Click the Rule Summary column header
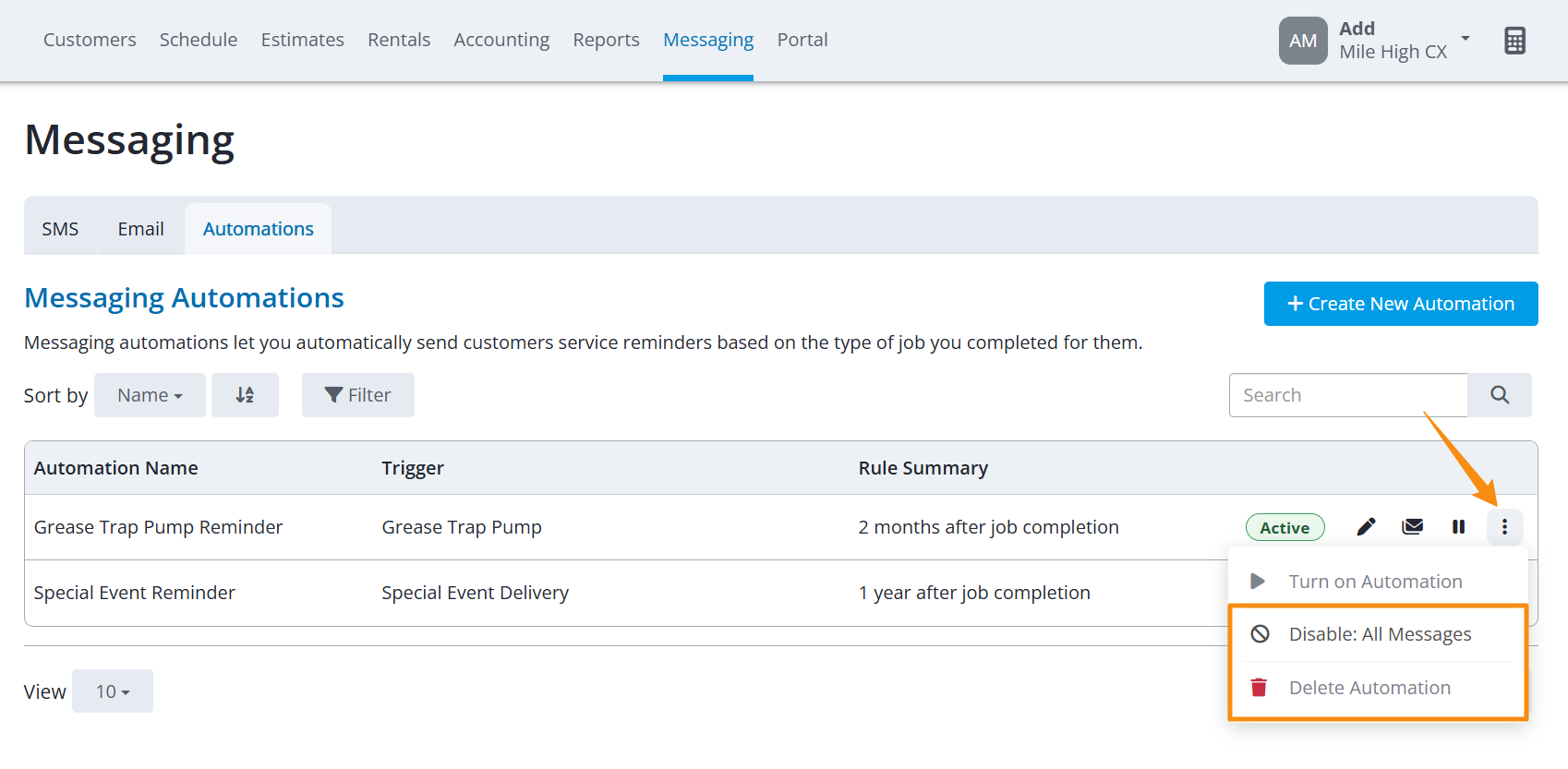The height and width of the screenshot is (769, 1568). click(x=923, y=468)
